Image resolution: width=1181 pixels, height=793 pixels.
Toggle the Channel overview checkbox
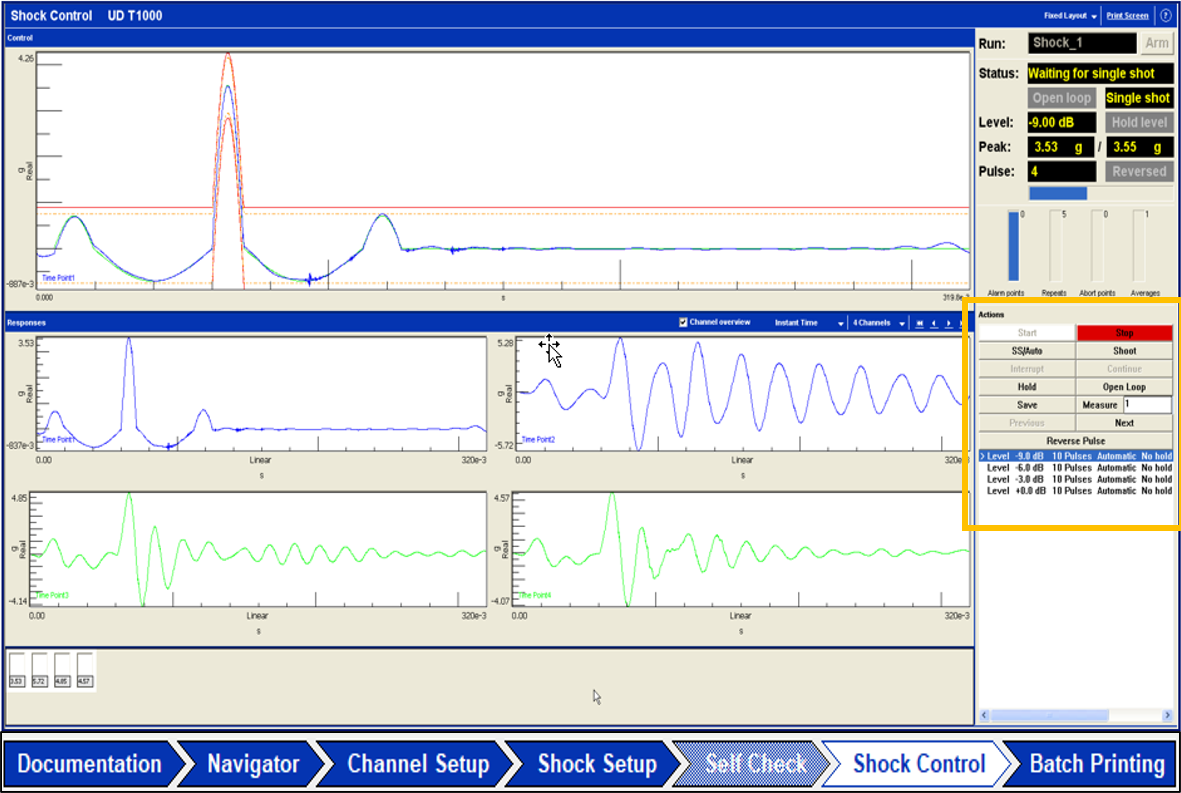683,323
